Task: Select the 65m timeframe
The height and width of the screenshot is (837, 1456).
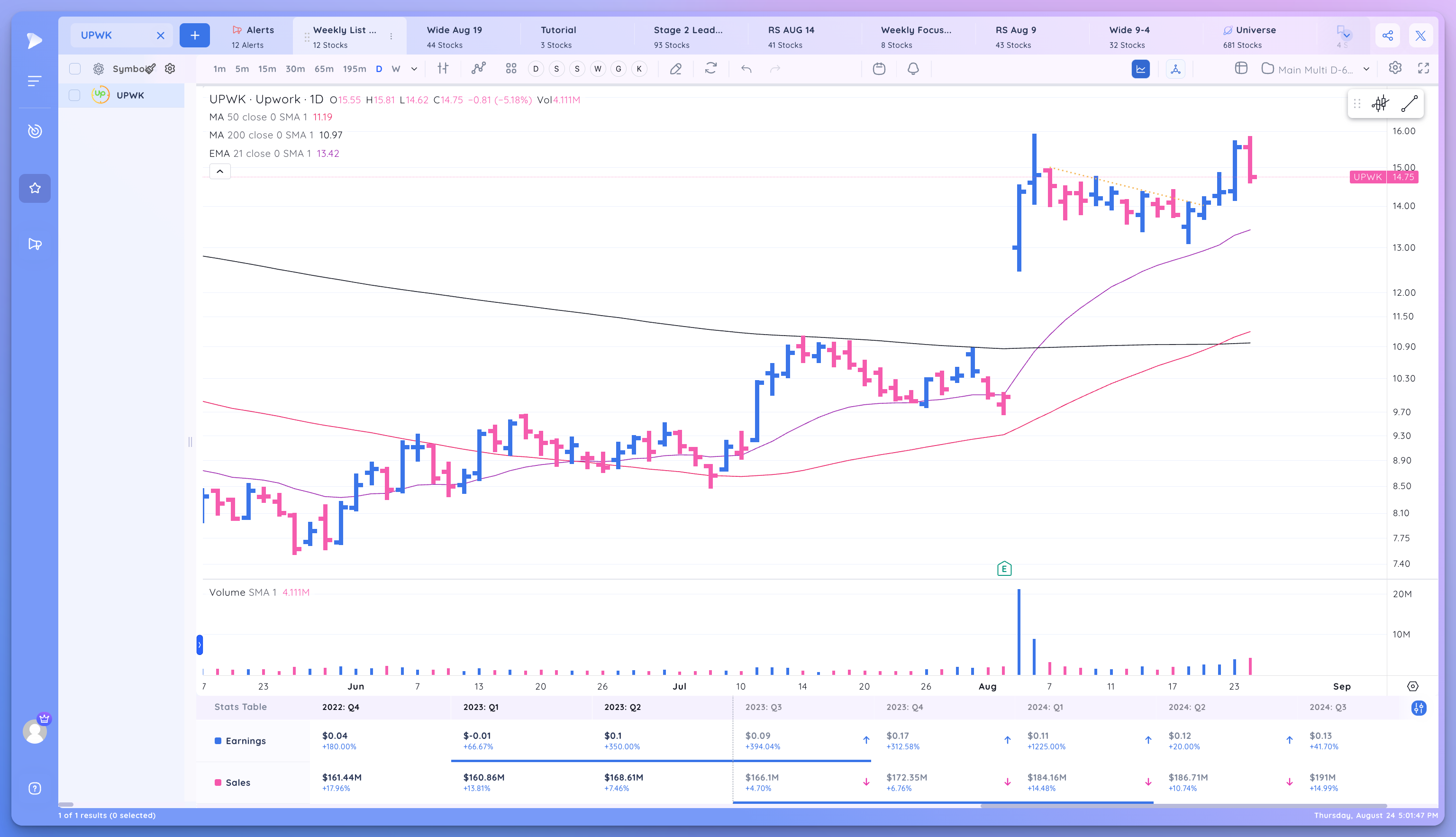Action: [x=324, y=69]
